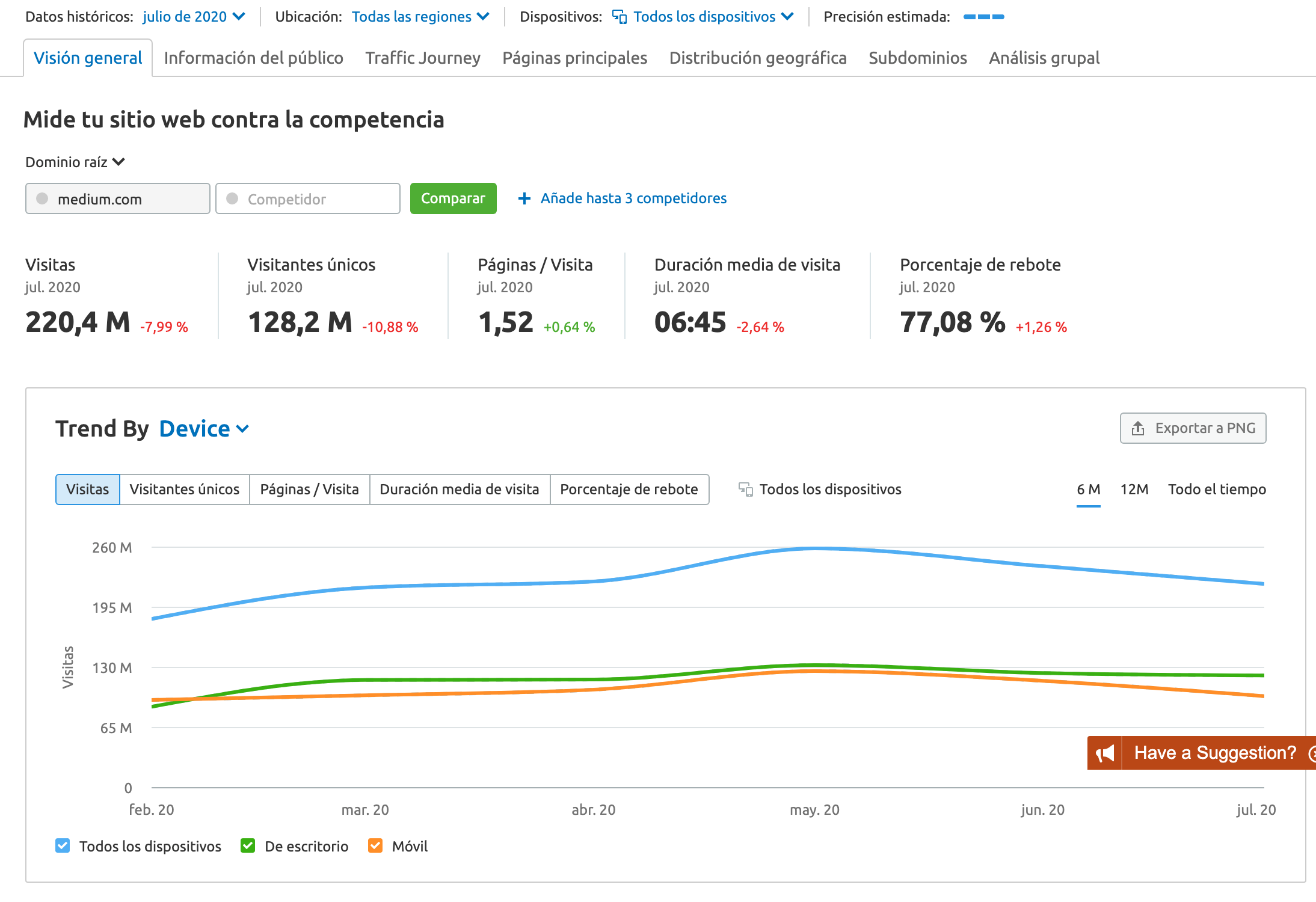Click the Visitas value 220,4 M
The height and width of the screenshot is (902, 1316).
tap(78, 322)
